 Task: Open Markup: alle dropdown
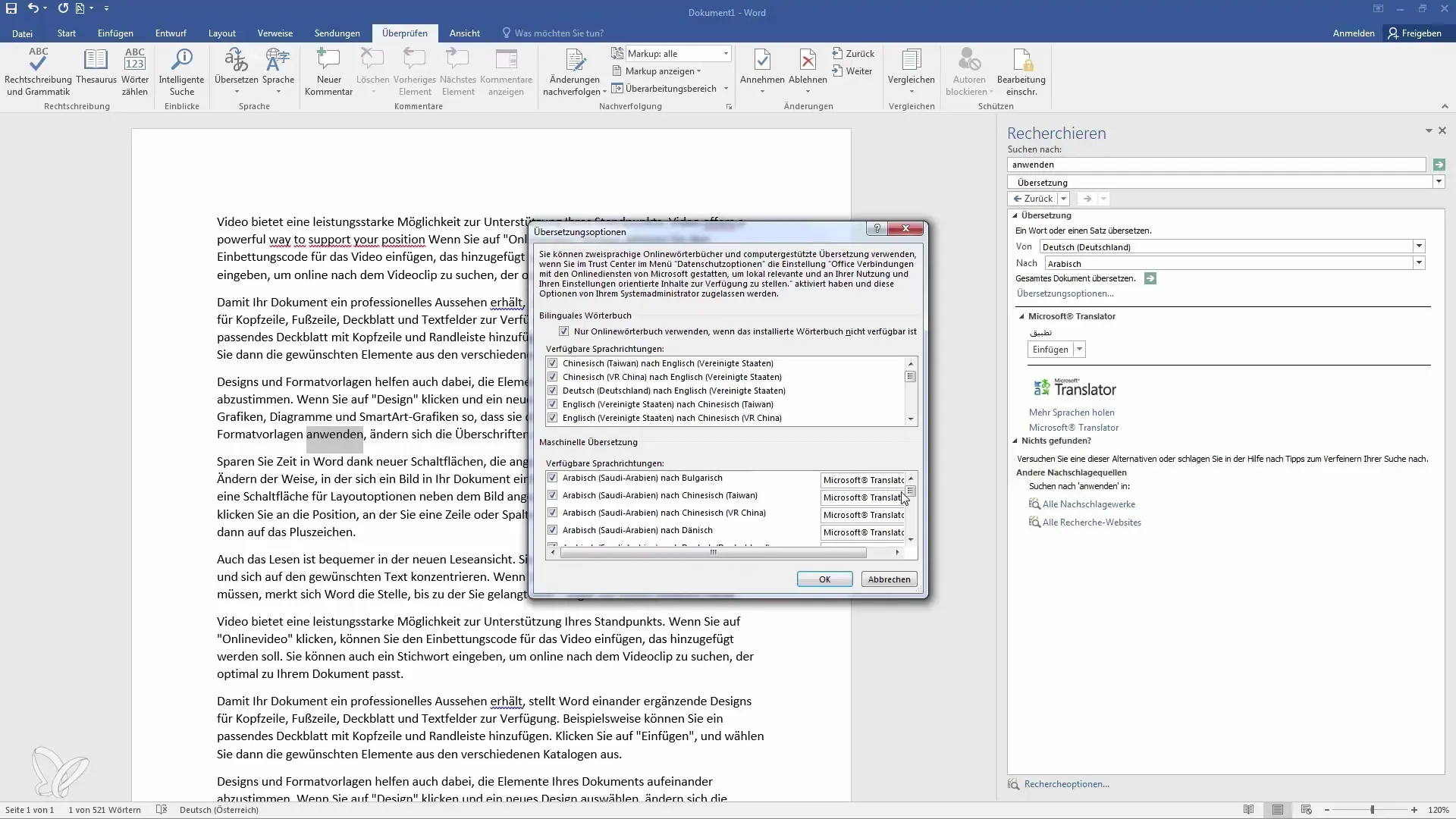point(726,54)
